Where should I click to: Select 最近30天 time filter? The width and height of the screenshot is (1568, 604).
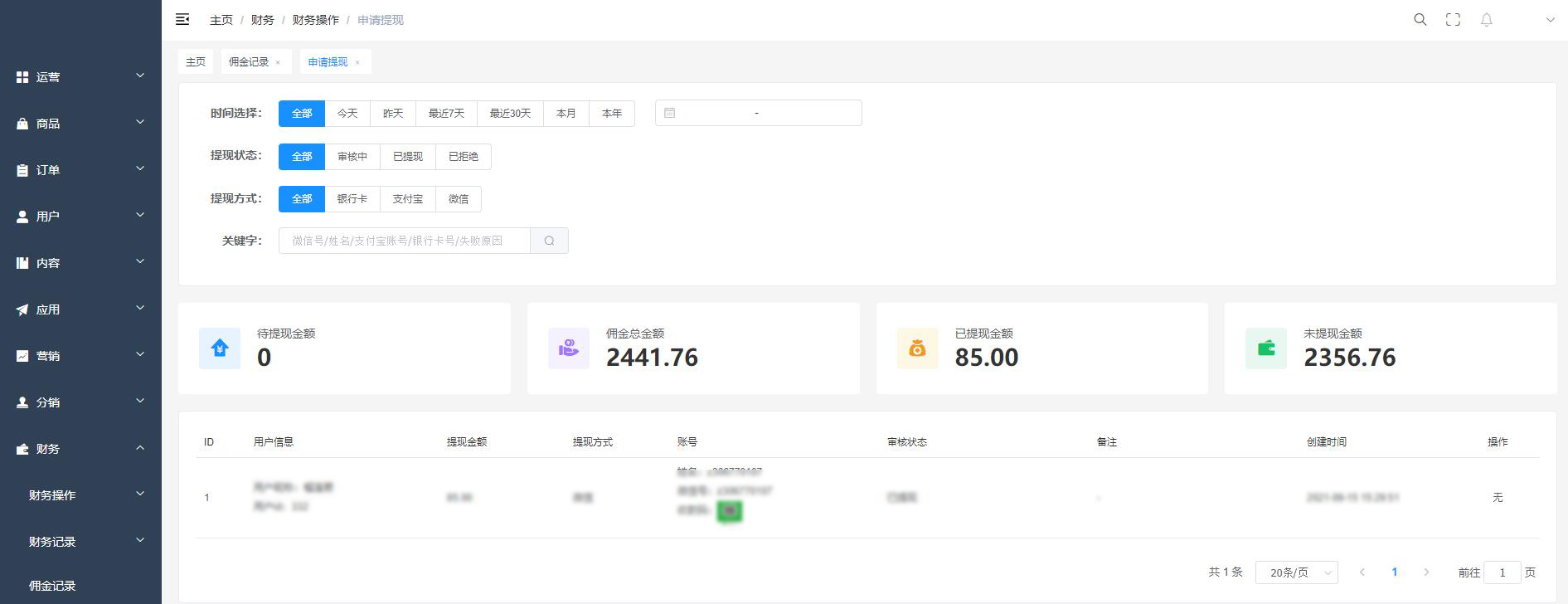coord(510,114)
